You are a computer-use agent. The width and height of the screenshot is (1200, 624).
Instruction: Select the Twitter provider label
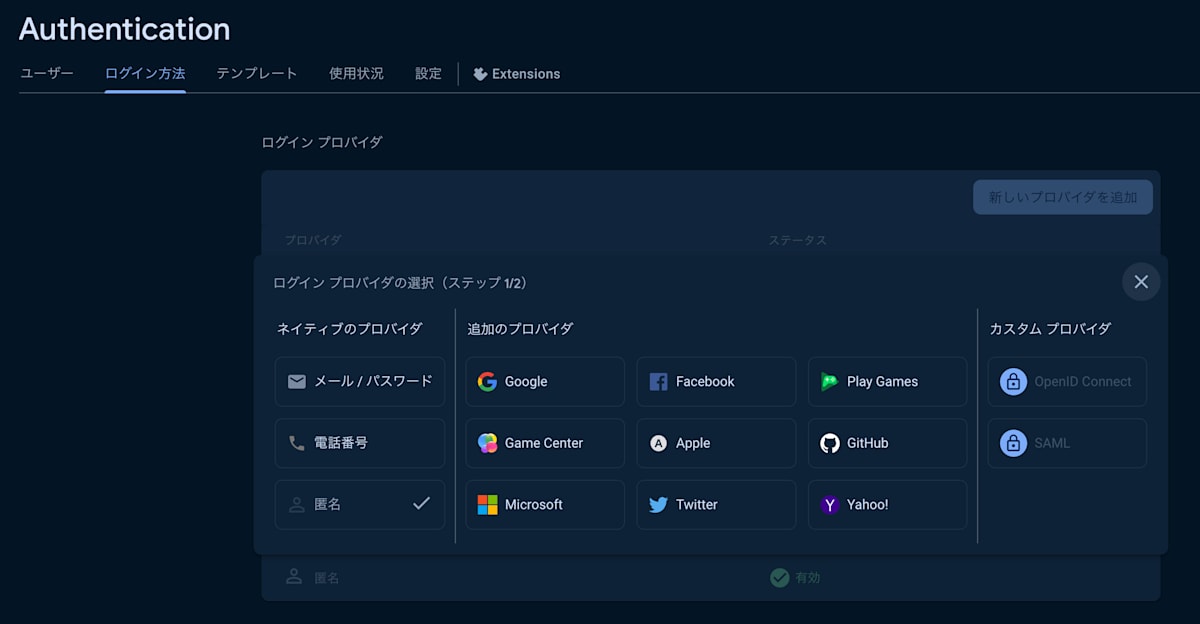697,505
